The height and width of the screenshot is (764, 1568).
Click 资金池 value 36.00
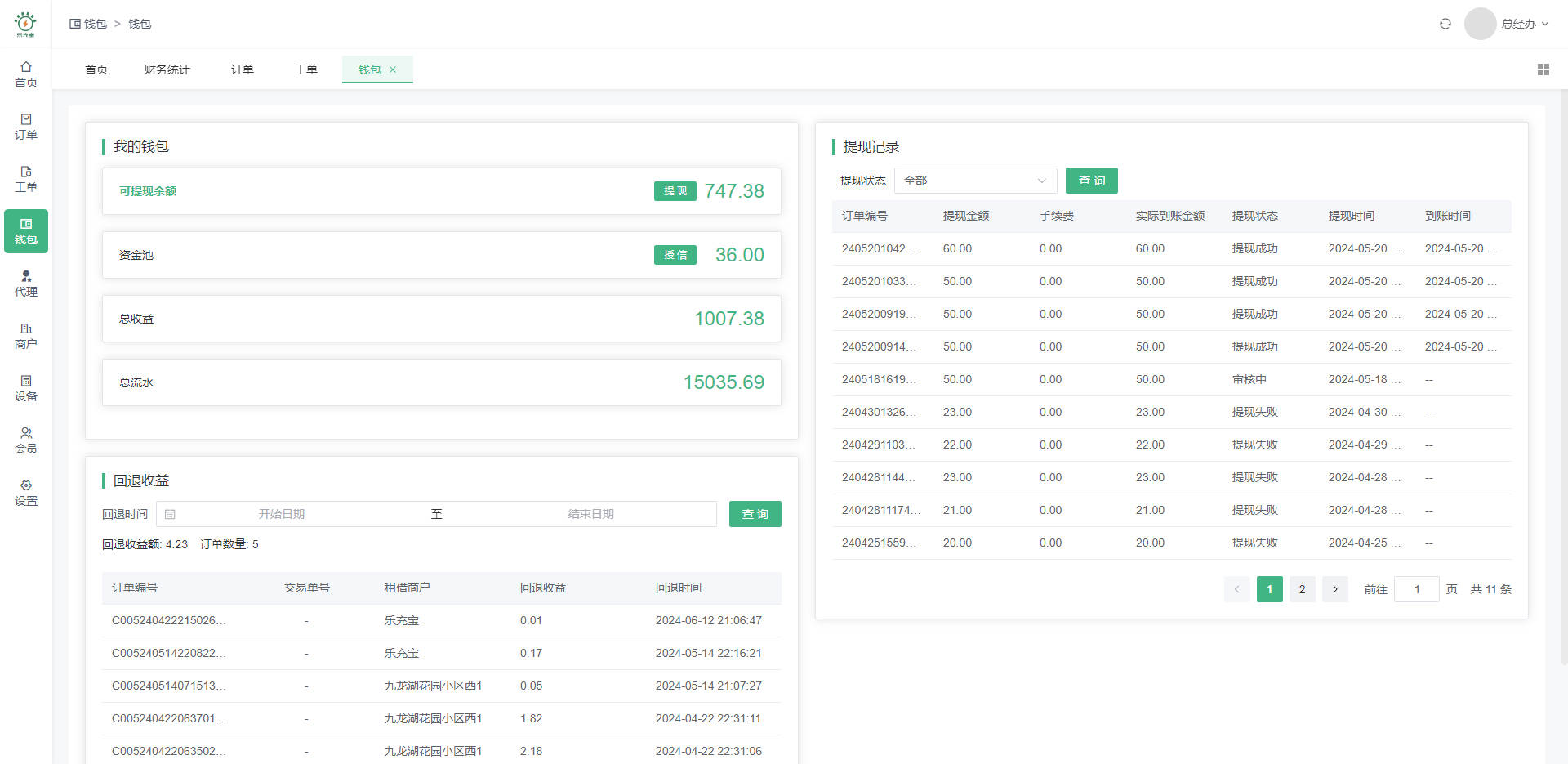coord(740,255)
